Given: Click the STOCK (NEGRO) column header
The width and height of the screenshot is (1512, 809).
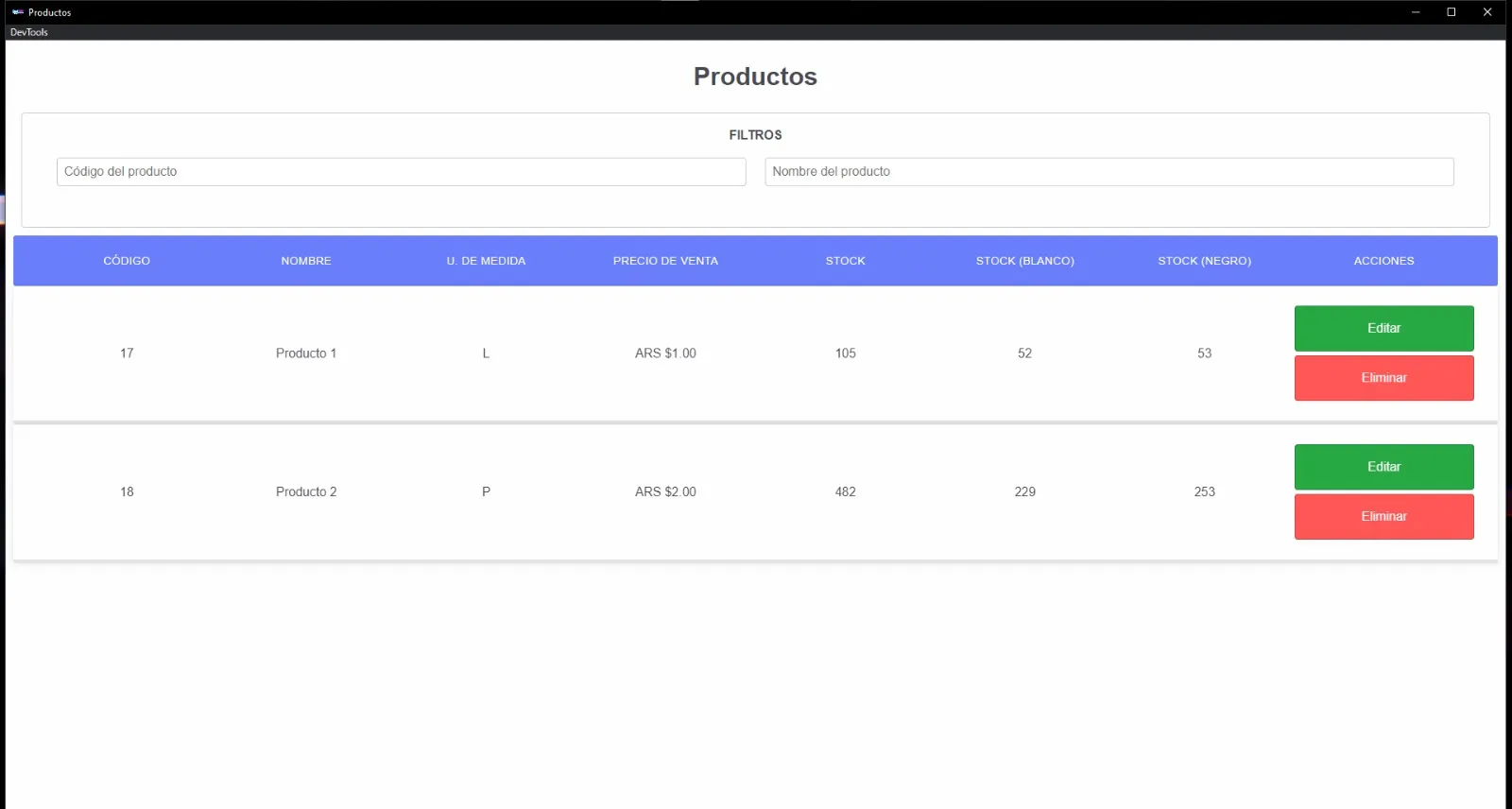Looking at the screenshot, I should pos(1205,261).
